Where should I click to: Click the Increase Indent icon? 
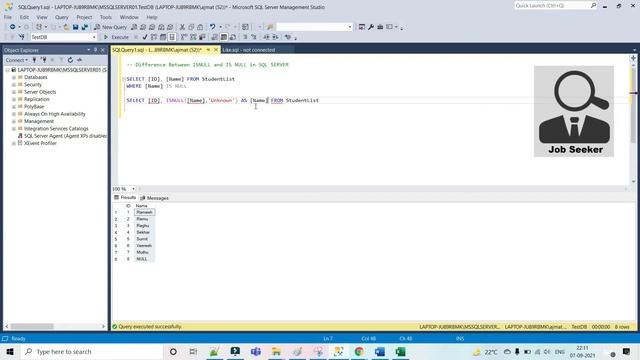[x=275, y=37]
